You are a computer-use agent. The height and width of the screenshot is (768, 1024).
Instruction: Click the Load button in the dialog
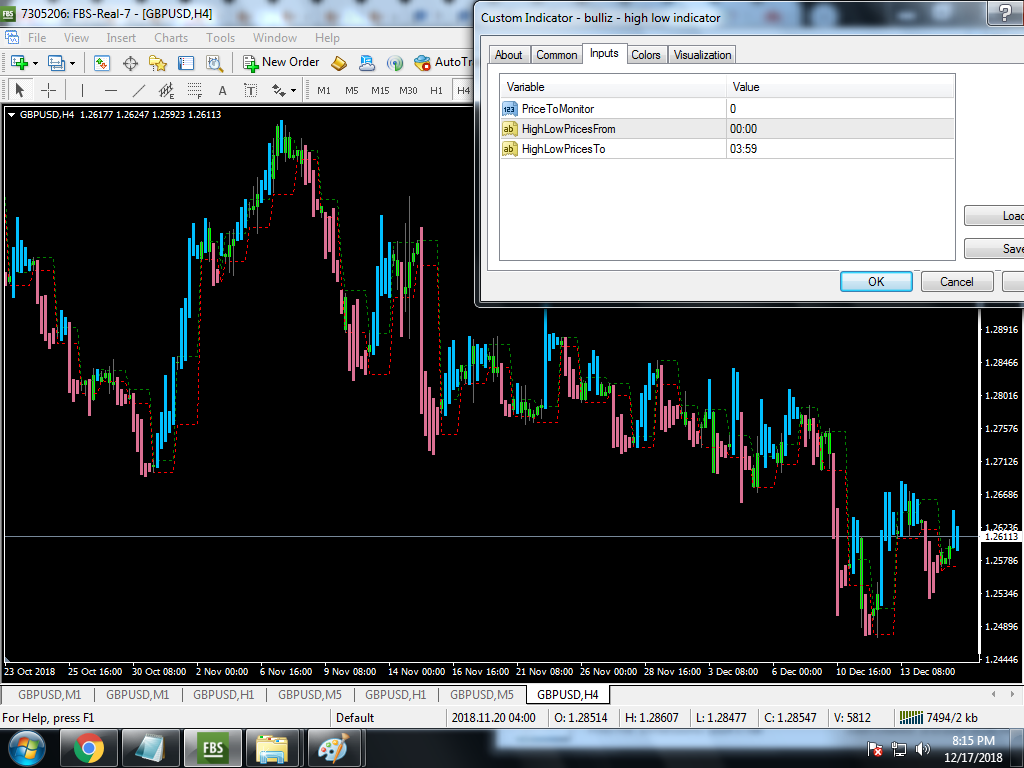pos(994,216)
